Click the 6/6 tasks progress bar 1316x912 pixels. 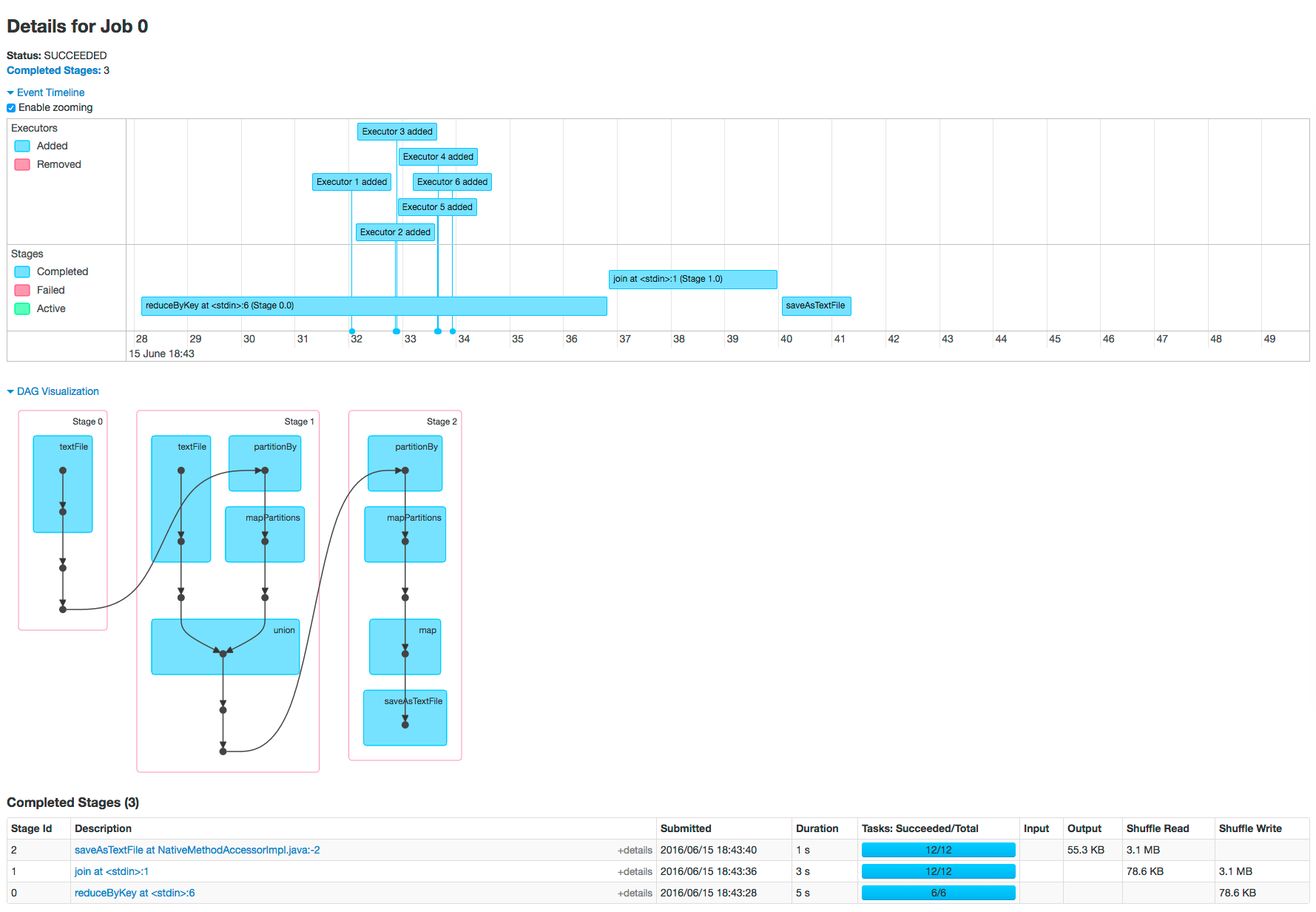pyautogui.click(x=938, y=893)
